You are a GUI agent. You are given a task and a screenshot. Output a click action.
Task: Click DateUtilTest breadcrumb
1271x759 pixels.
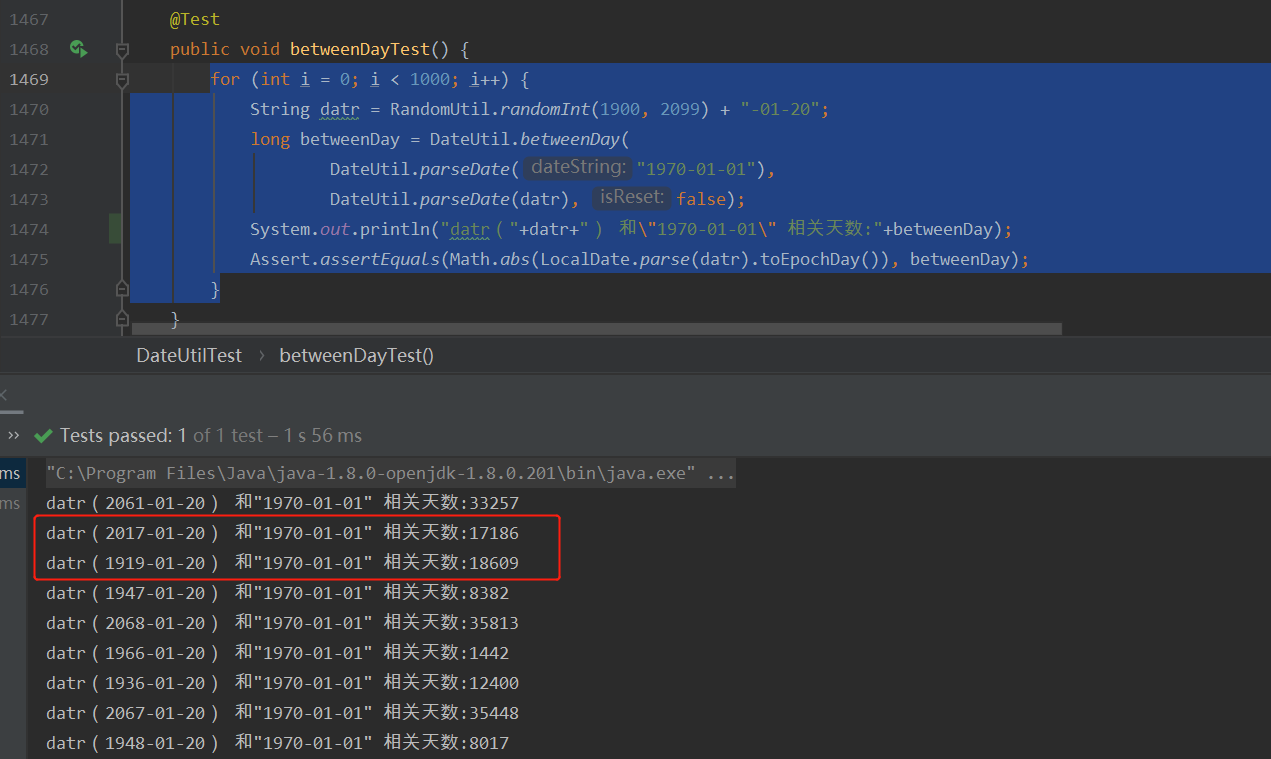pyautogui.click(x=189, y=355)
